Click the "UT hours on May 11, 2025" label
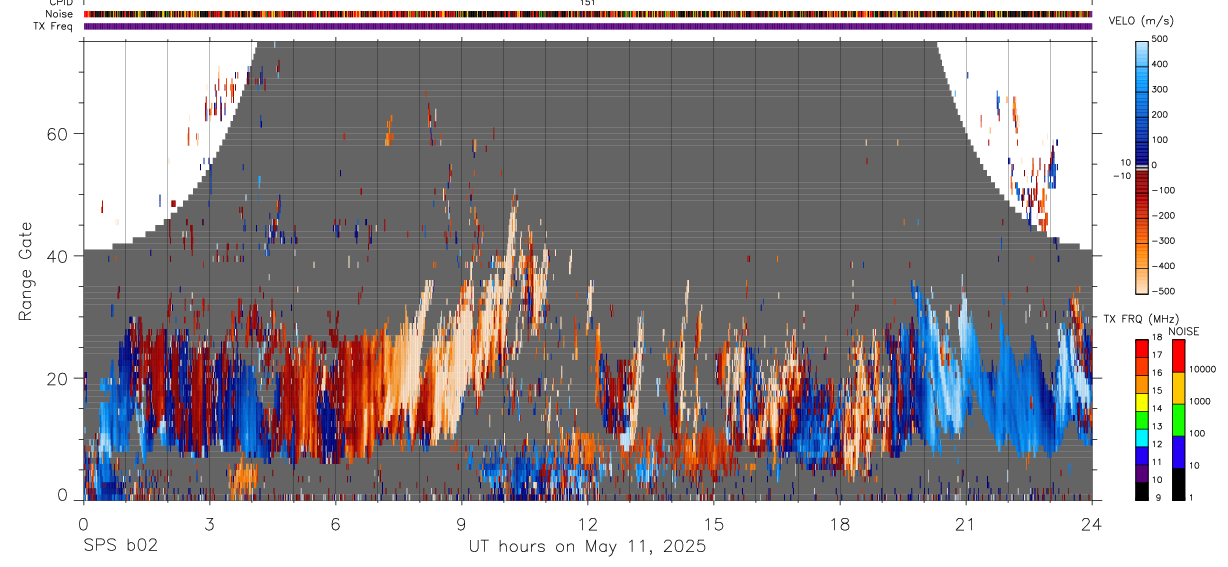This screenshot has width=1228, height=567. click(587, 547)
